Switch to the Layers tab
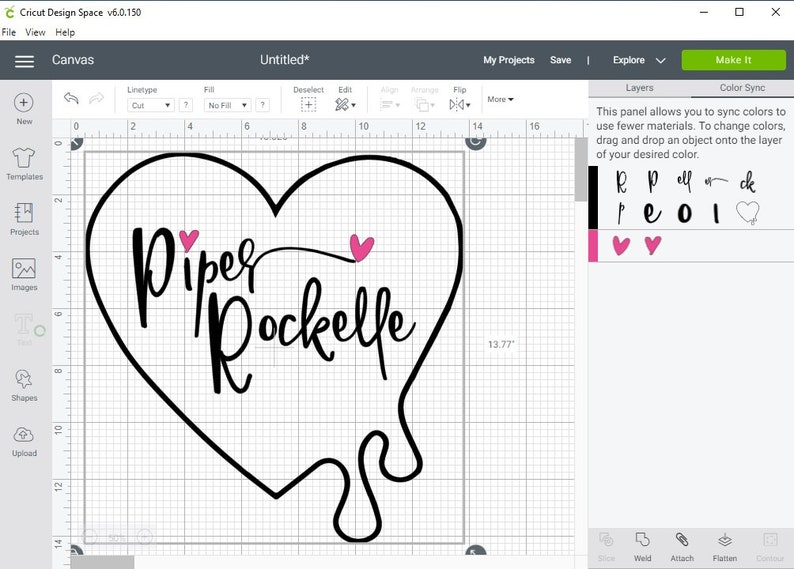 click(x=639, y=88)
